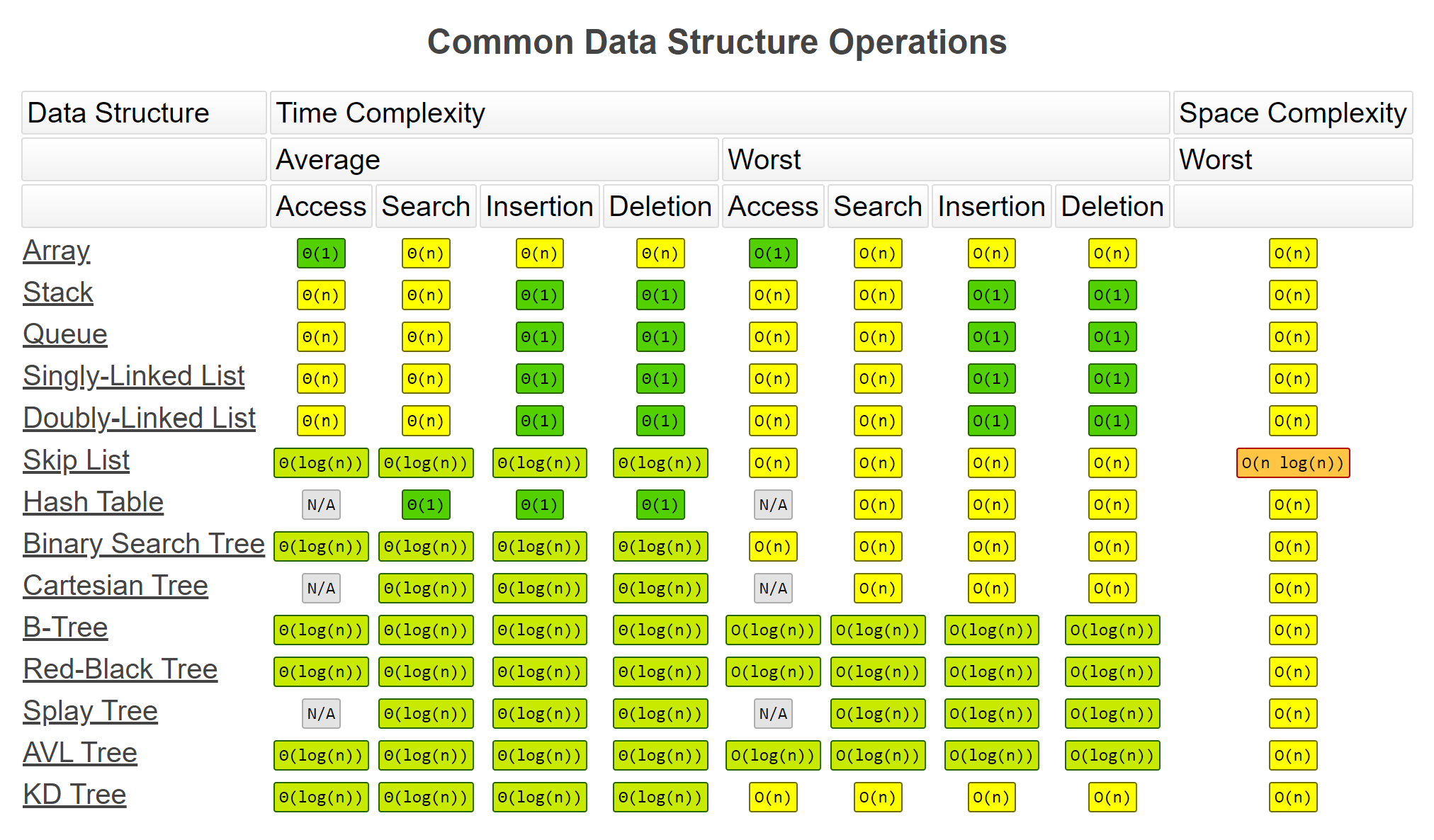Click the Stack data structure link
Screen dimensions: 1434x840
point(58,293)
